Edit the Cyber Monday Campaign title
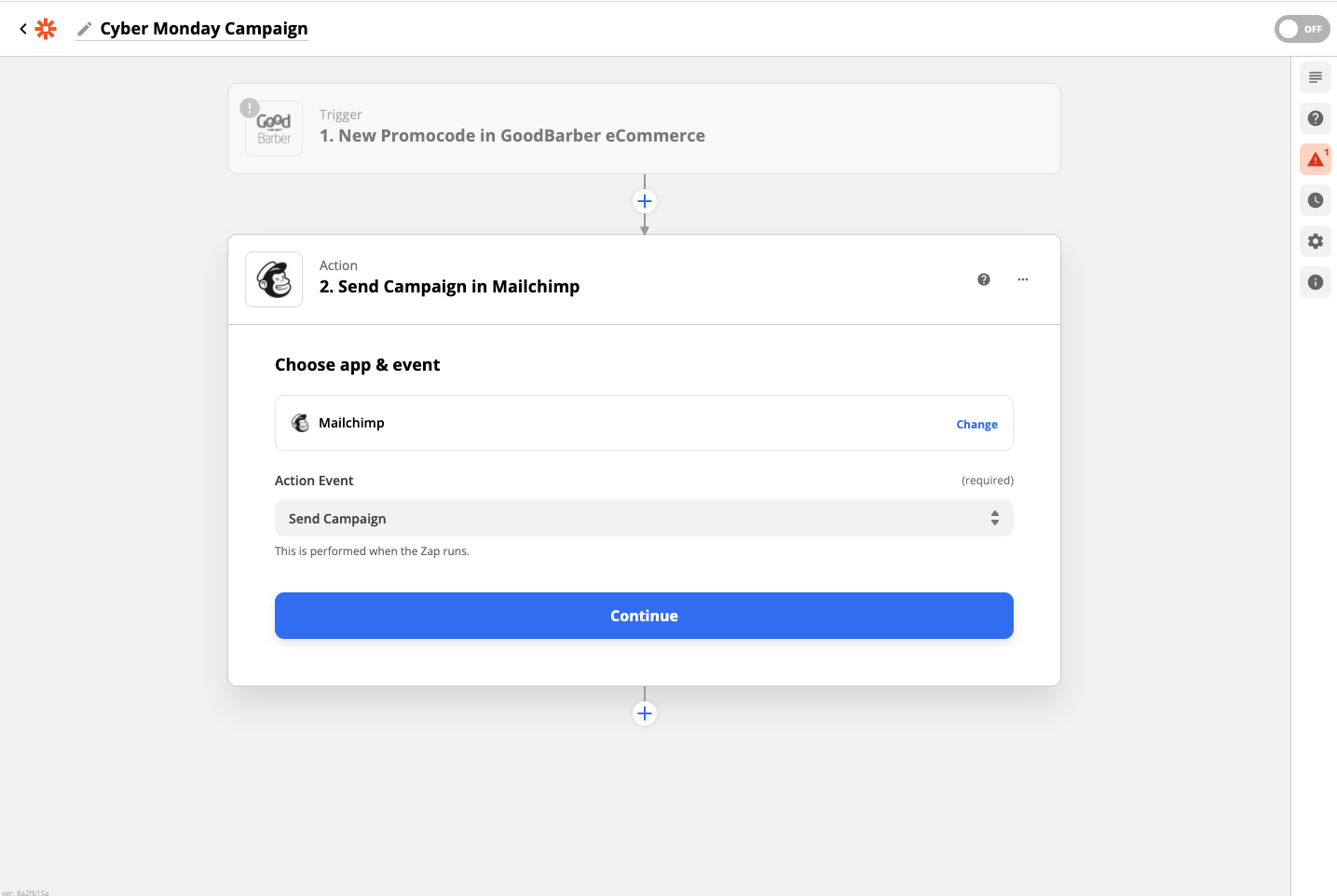Screen dimensions: 1337x896 203,29
